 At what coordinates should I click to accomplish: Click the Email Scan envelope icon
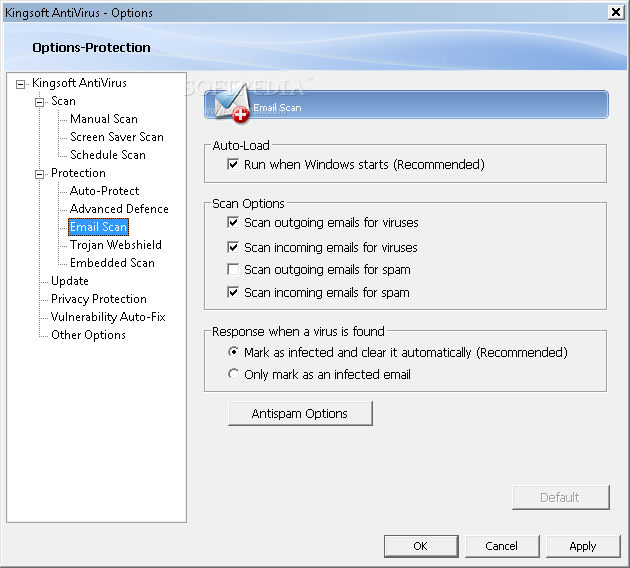tap(232, 104)
